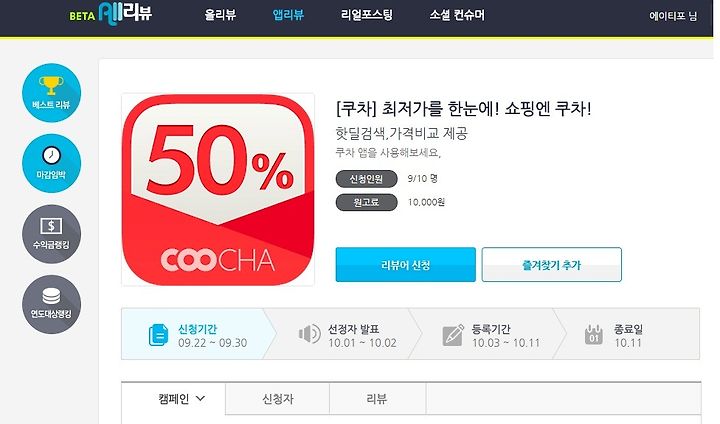The width and height of the screenshot is (720, 424).
Task: Go to 올리뷰 in top navigation
Action: tap(220, 15)
